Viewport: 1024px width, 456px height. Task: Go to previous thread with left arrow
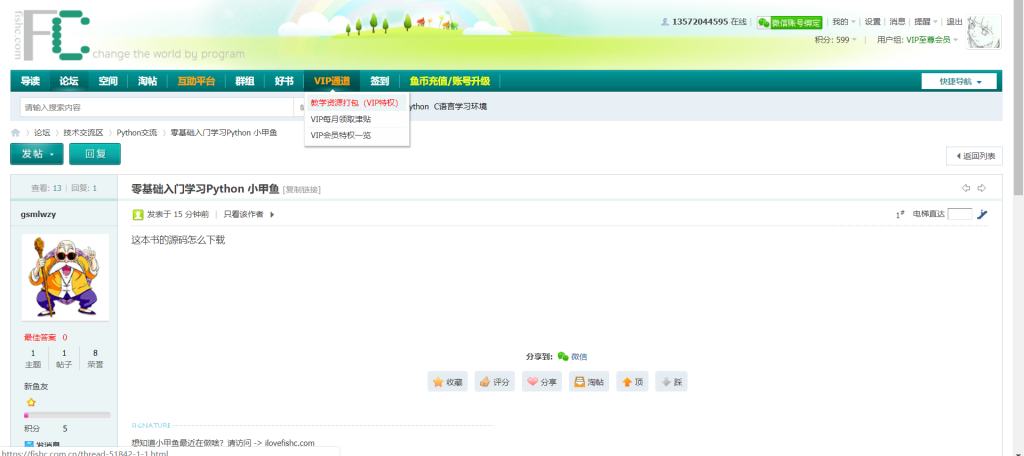click(966, 188)
